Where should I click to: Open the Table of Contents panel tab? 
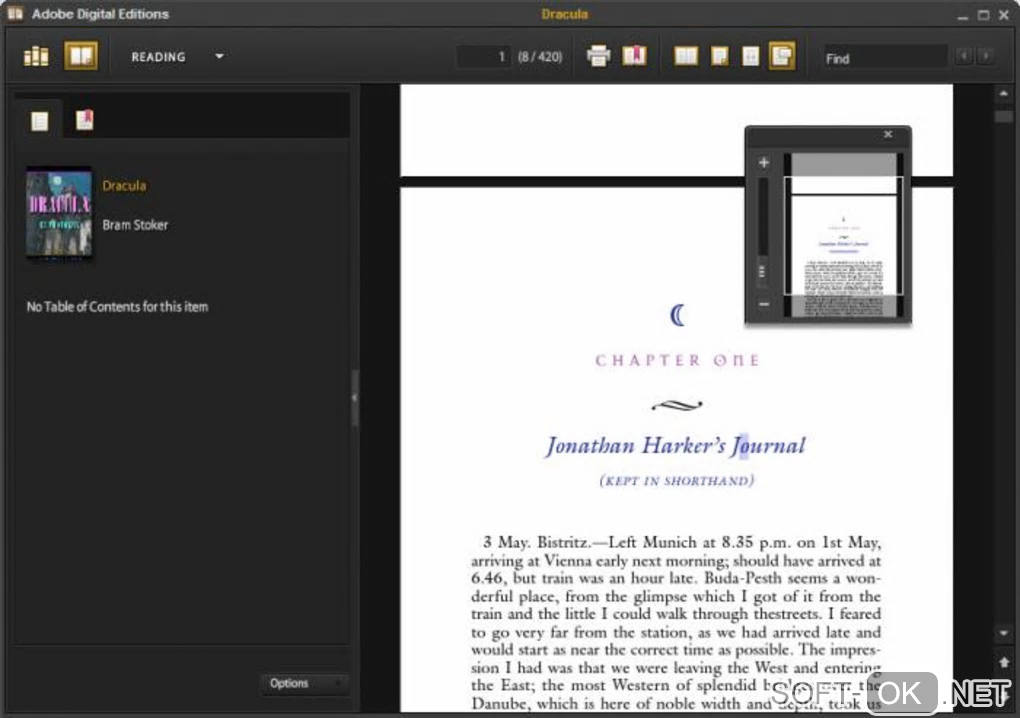pyautogui.click(x=39, y=121)
